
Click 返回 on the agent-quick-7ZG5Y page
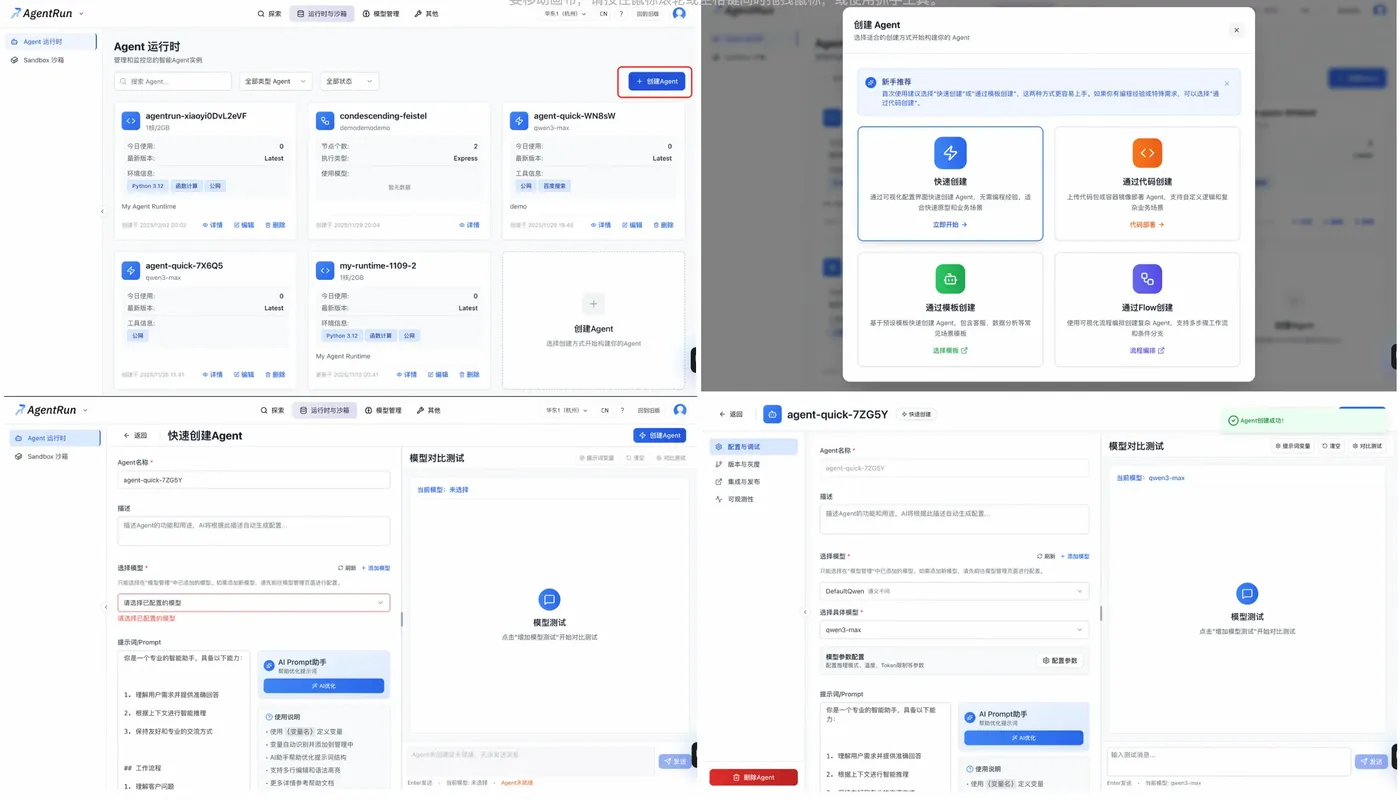coord(731,414)
